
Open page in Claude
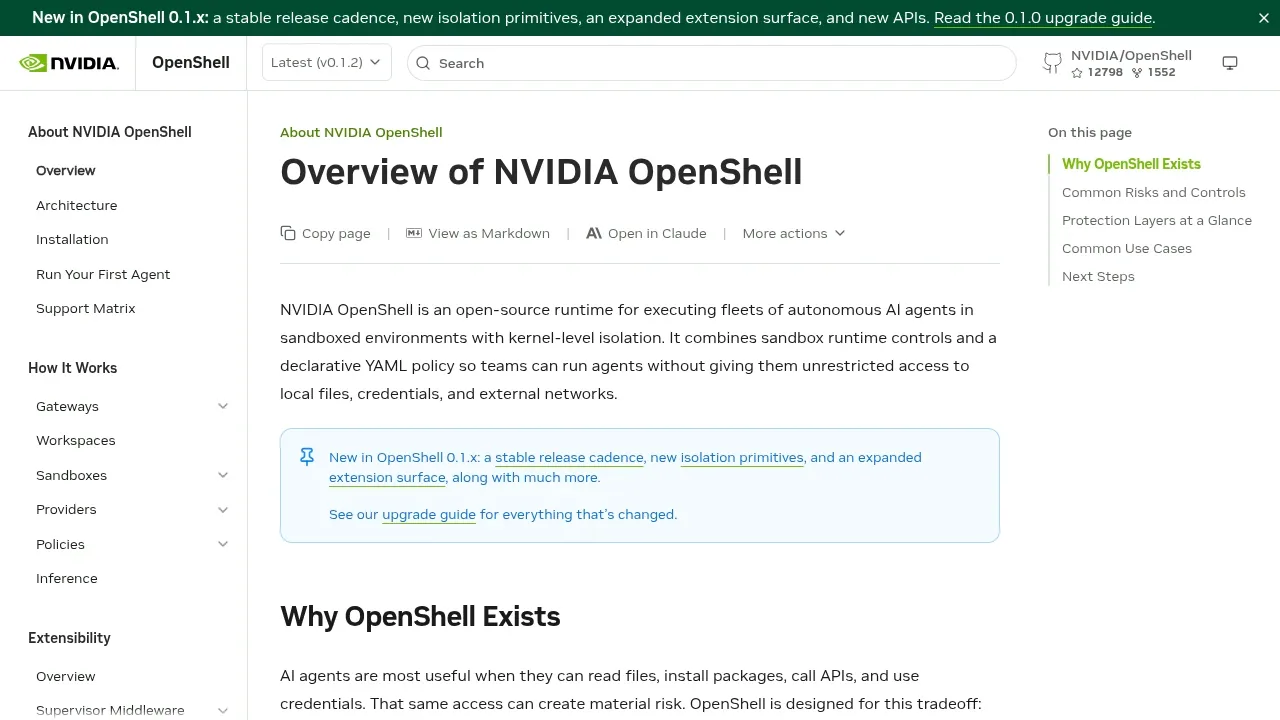pyautogui.click(x=646, y=233)
